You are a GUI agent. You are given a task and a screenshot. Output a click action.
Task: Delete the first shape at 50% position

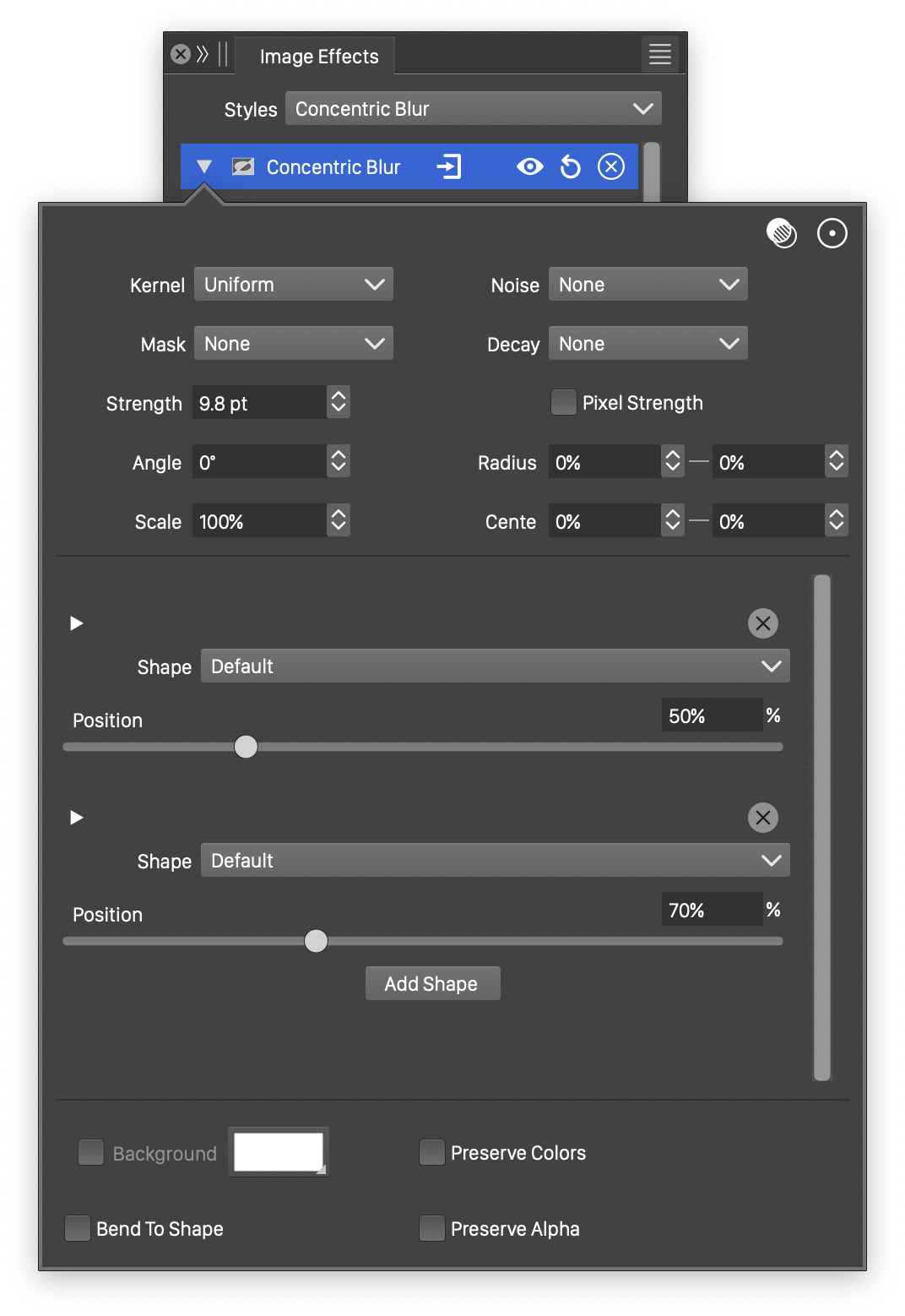762,623
